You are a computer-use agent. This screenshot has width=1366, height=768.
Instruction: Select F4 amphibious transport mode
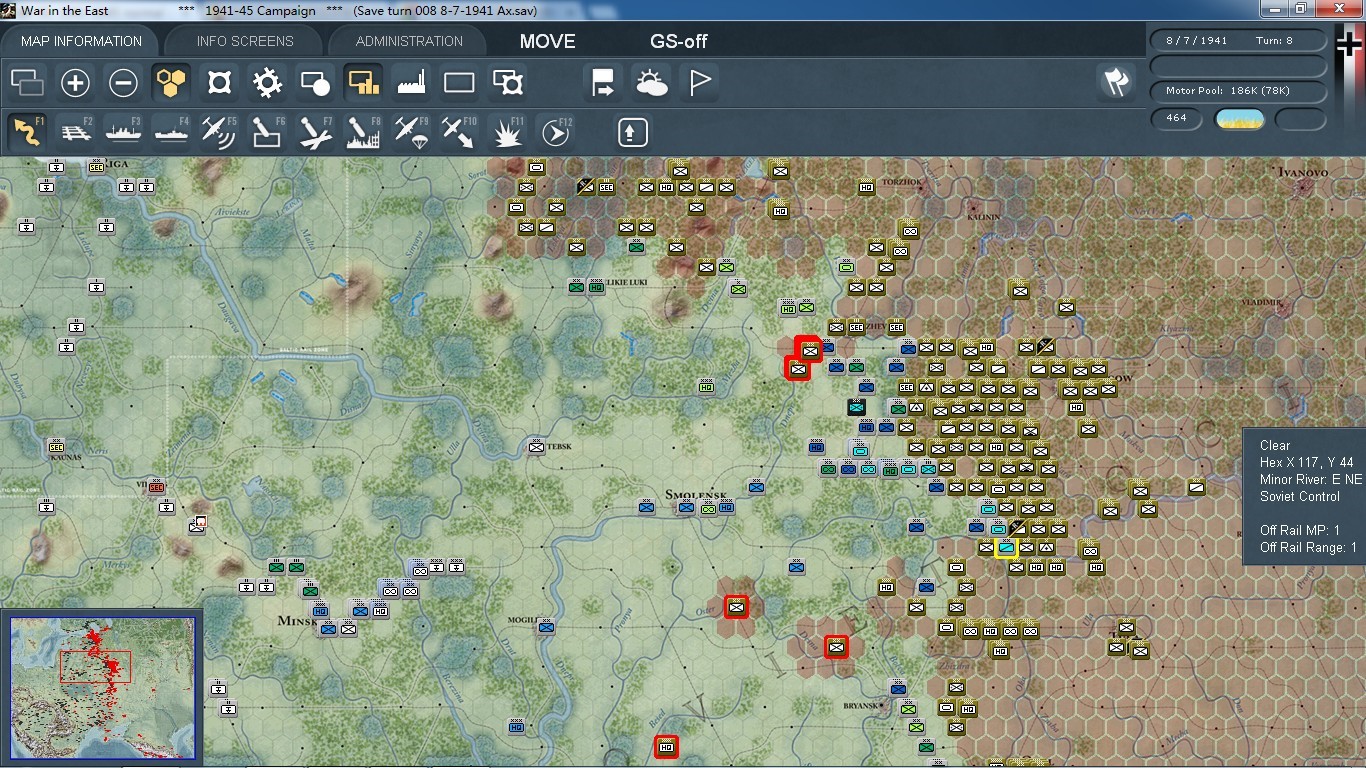[171, 131]
